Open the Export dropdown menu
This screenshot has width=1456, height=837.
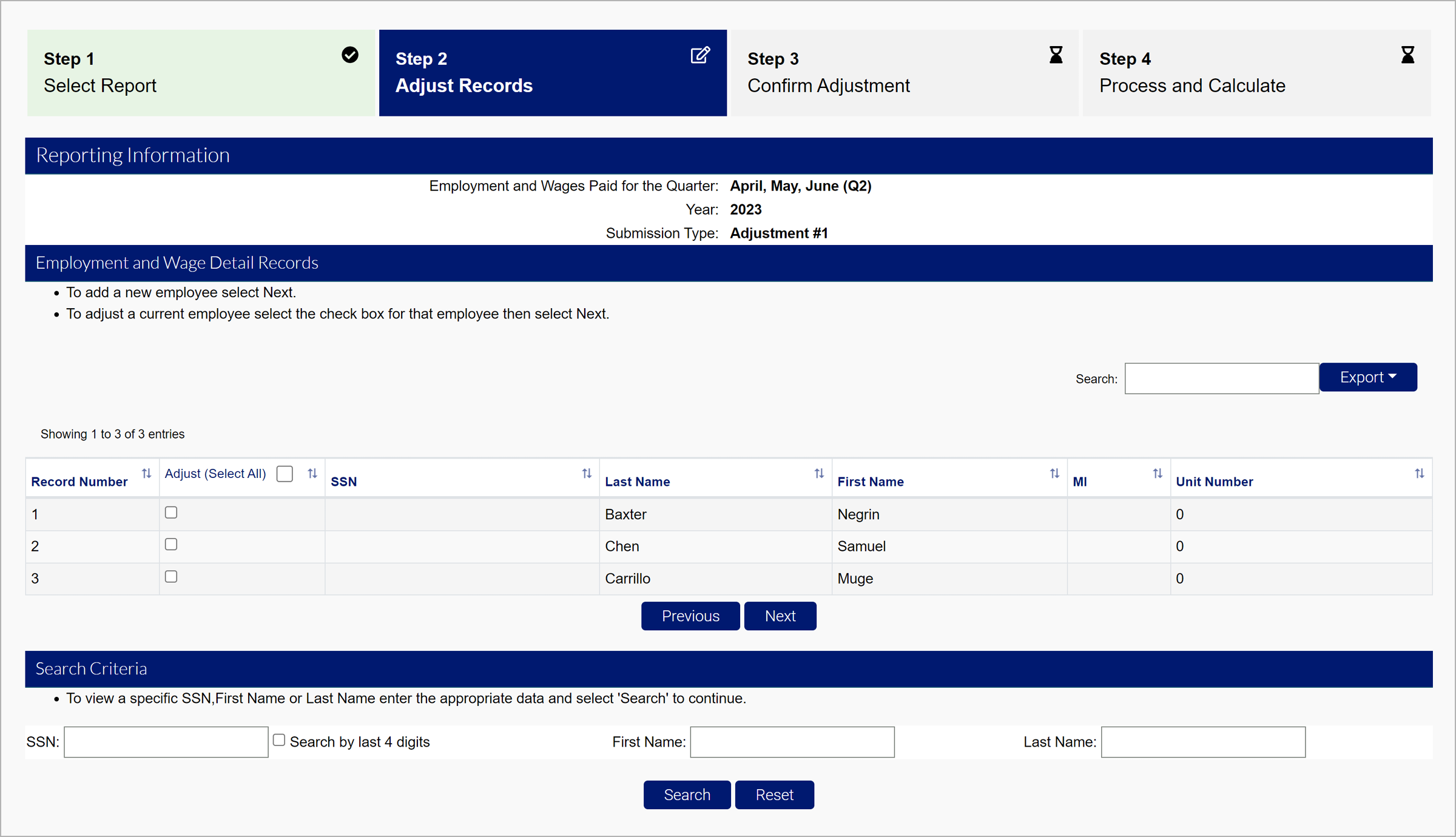coord(1367,377)
